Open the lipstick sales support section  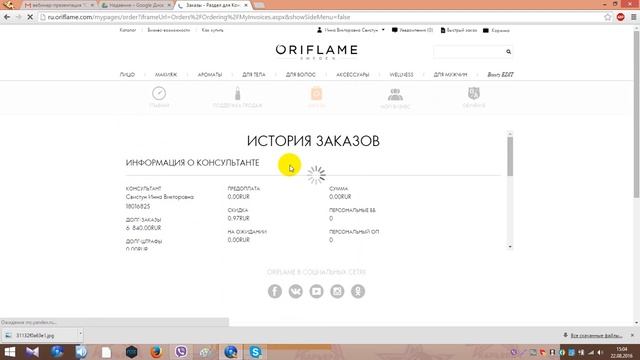pos(238,94)
